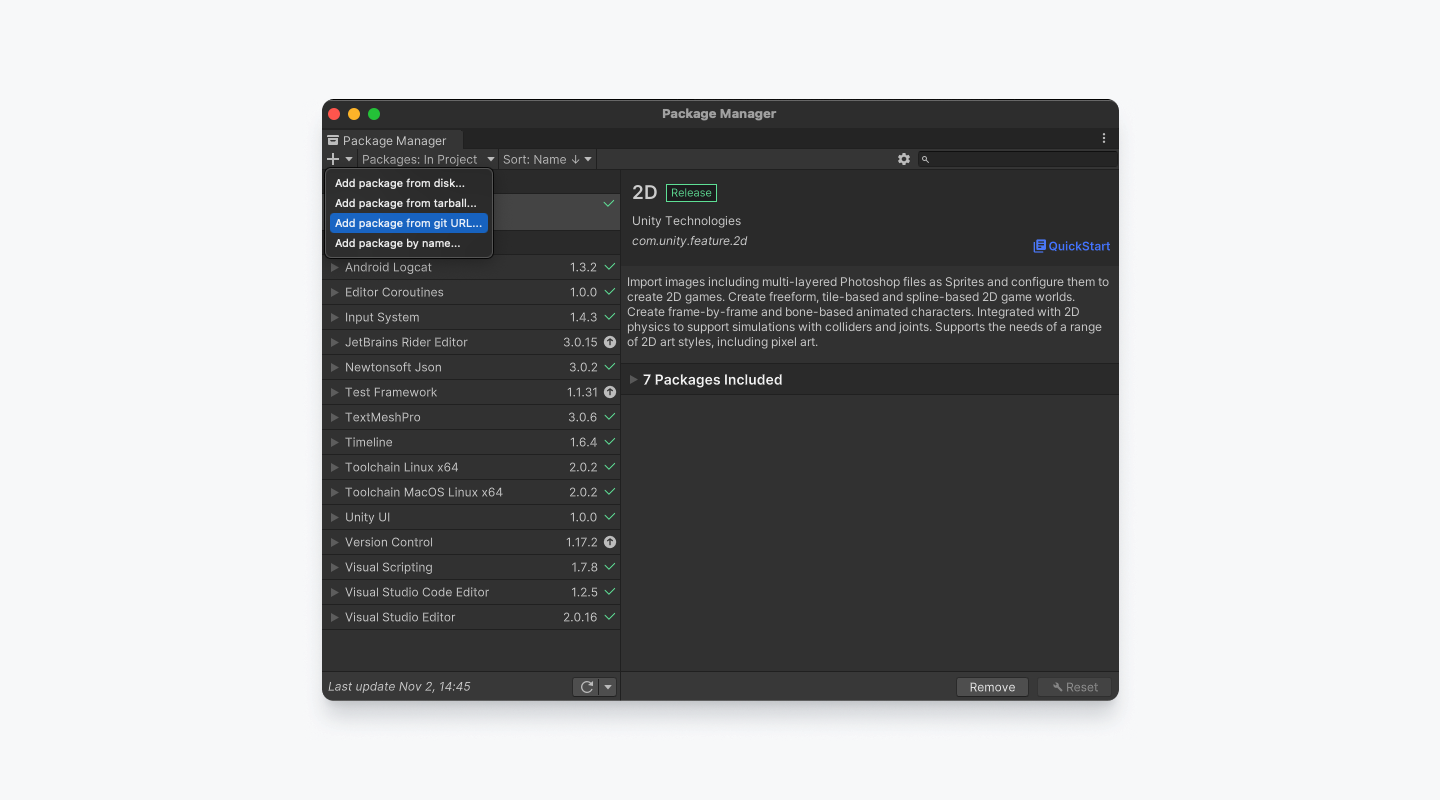Viewport: 1440px width, 800px height.
Task: Click the refresh package list icon
Action: click(587, 687)
